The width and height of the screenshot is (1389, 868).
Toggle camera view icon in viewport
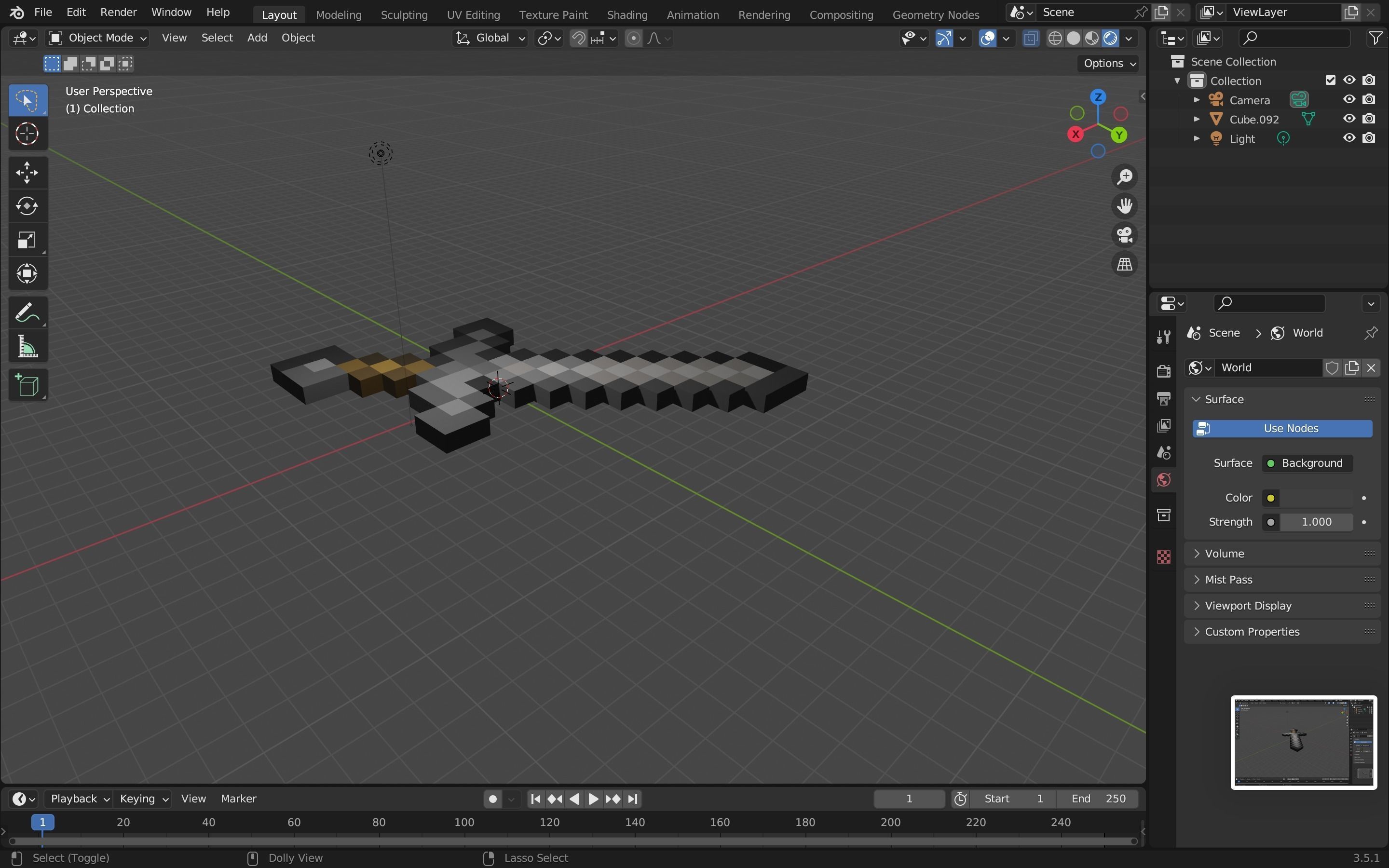(1124, 235)
